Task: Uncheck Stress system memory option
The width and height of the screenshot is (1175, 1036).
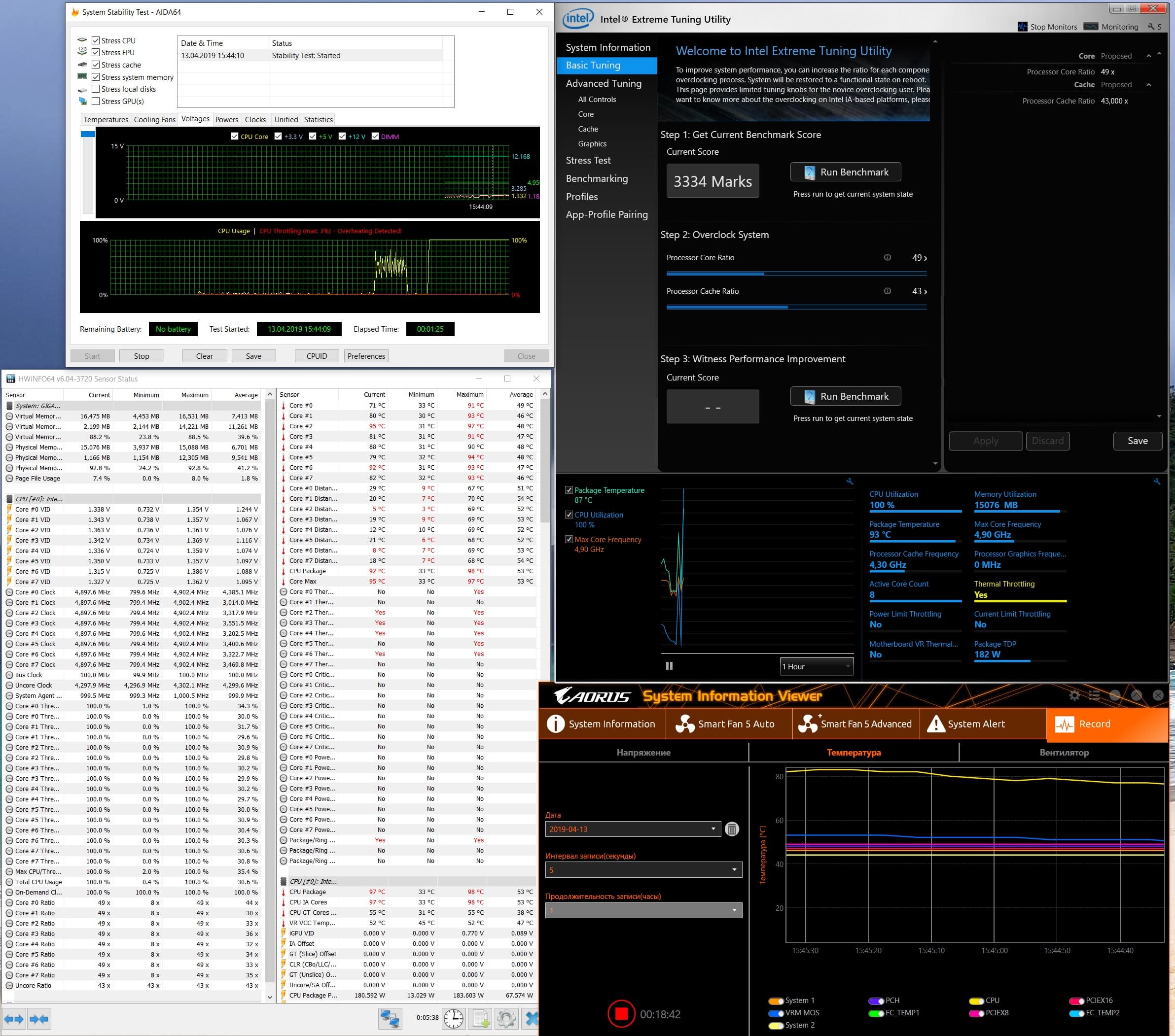Action: tap(96, 77)
